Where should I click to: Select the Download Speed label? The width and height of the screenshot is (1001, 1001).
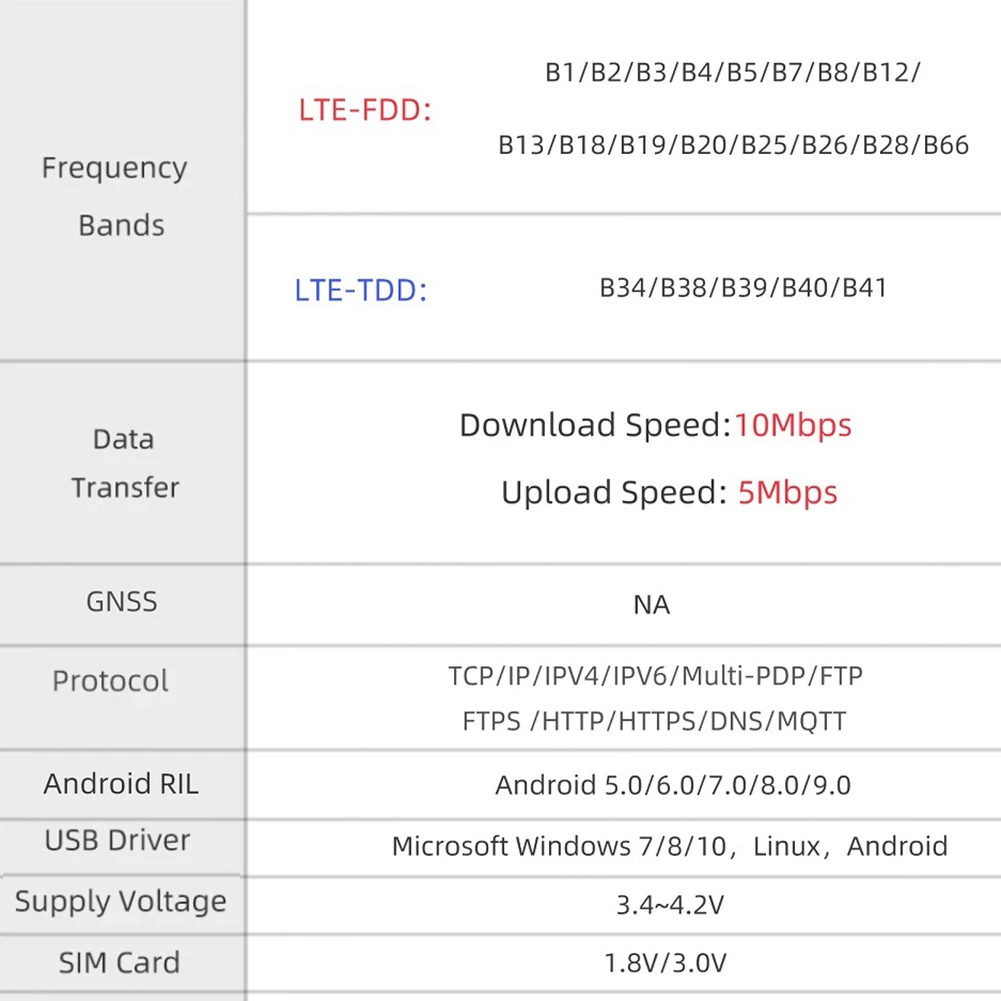pos(595,425)
